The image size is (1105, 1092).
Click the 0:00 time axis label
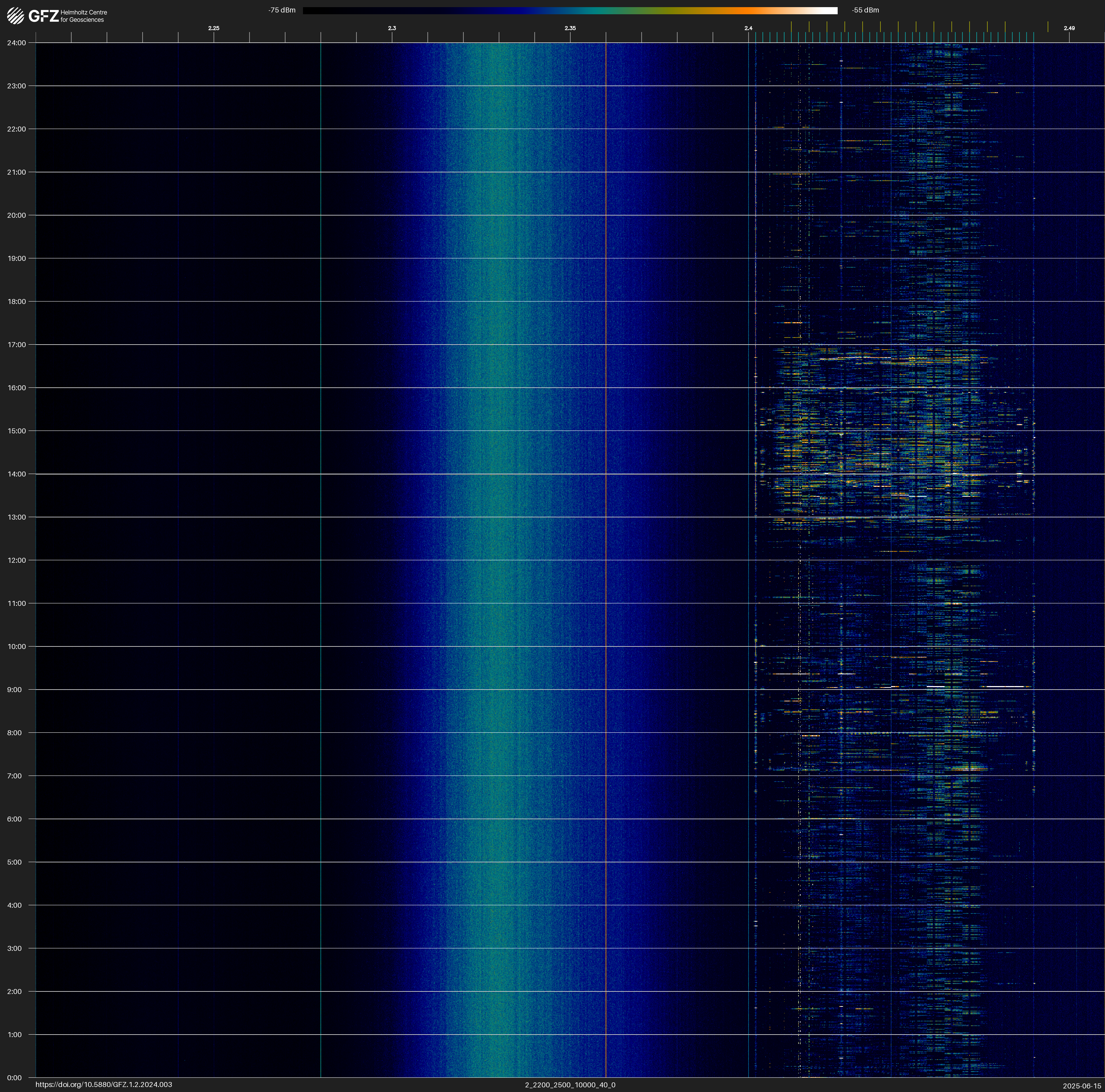click(x=15, y=1078)
